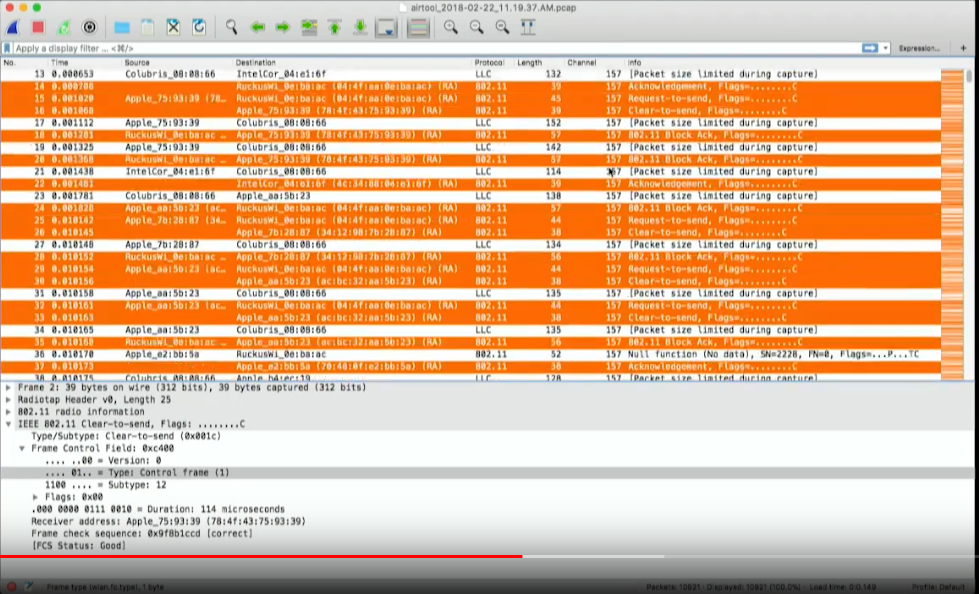Seek the red video progress bar
Screen dimensions: 979x594
tap(261, 556)
